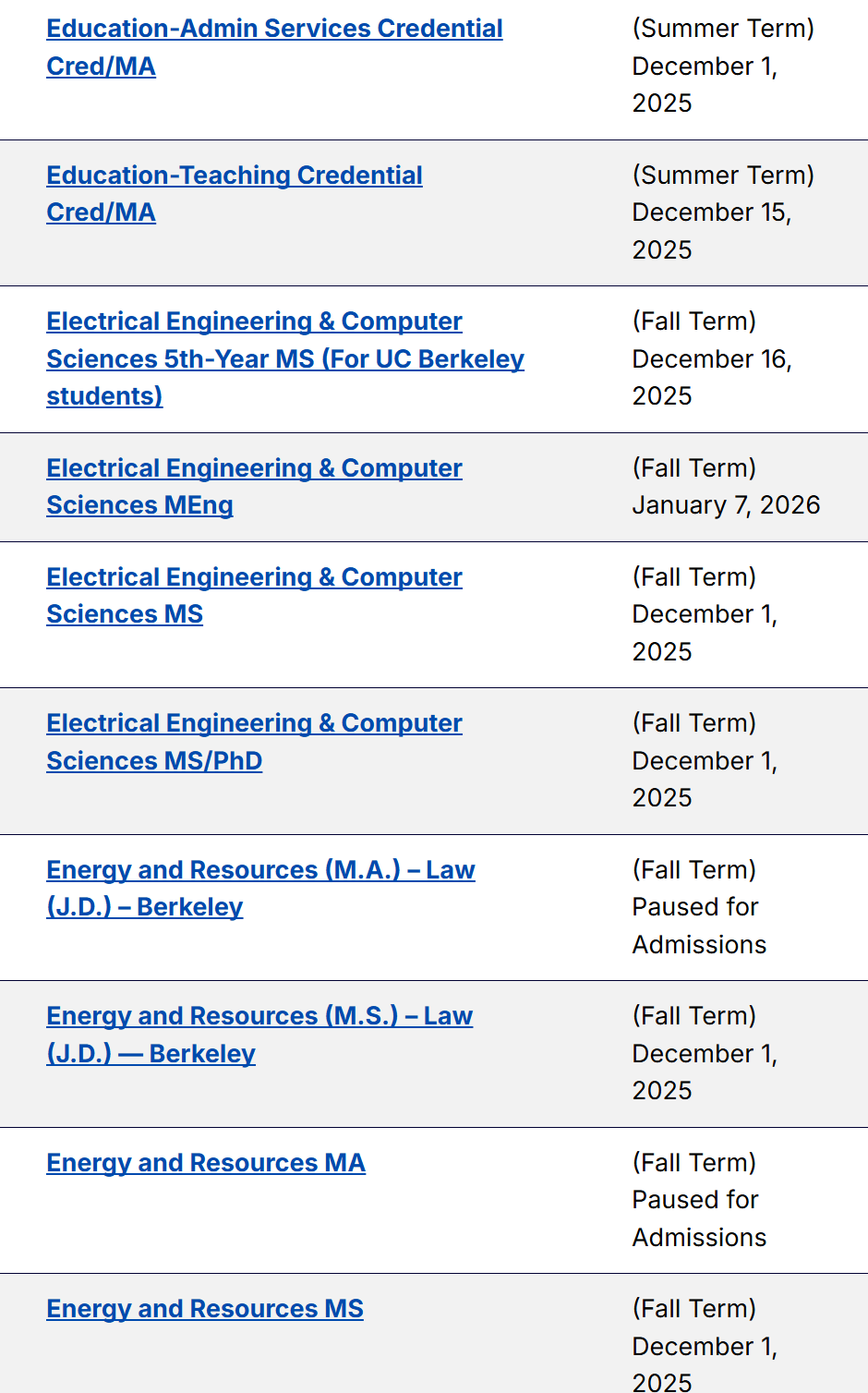This screenshot has width=868, height=1393.
Task: Open Energy and Resources (M.A.) – Law (J.D.) link
Action: click(260, 870)
